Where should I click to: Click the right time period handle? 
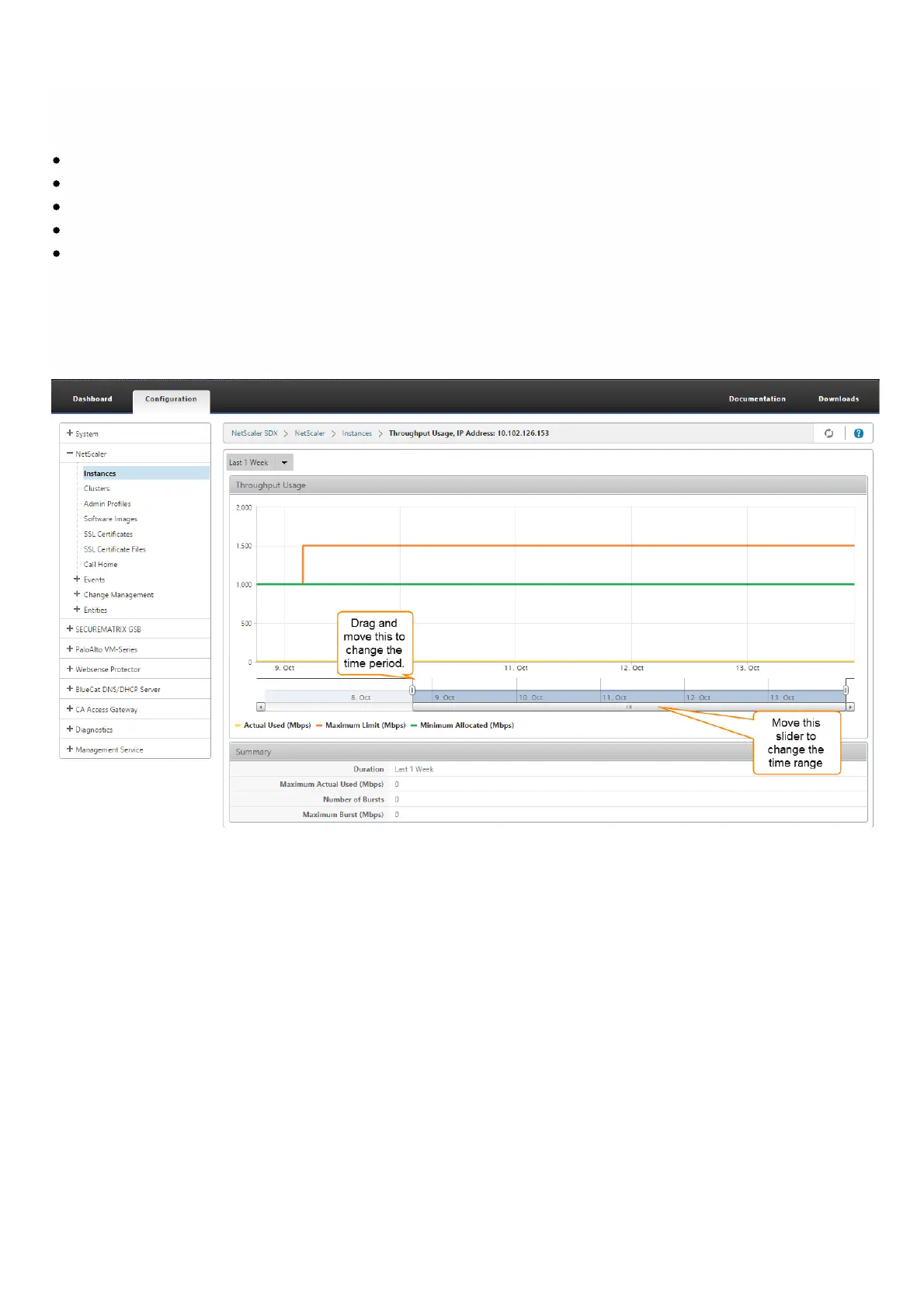[x=846, y=690]
